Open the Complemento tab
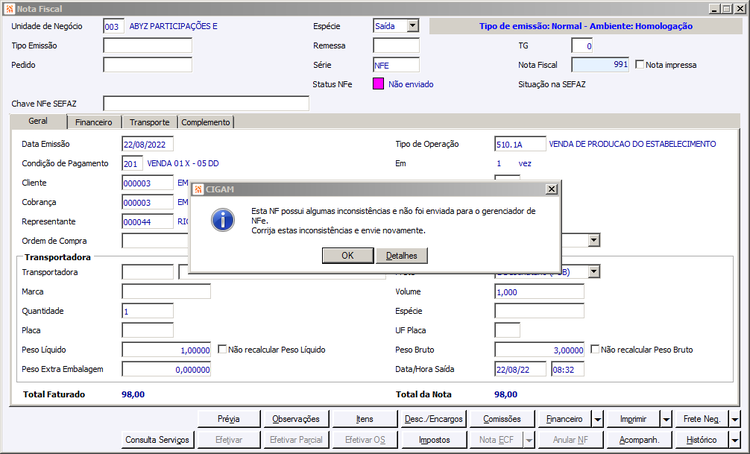Viewport: 750px width, 454px height. 206,122
